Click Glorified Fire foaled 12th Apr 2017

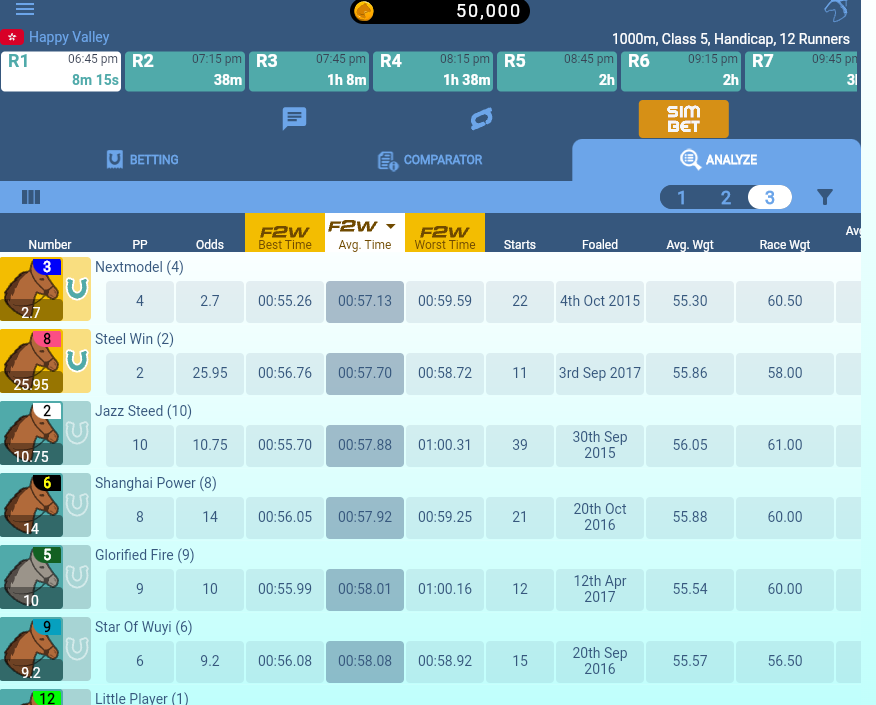tap(599, 590)
